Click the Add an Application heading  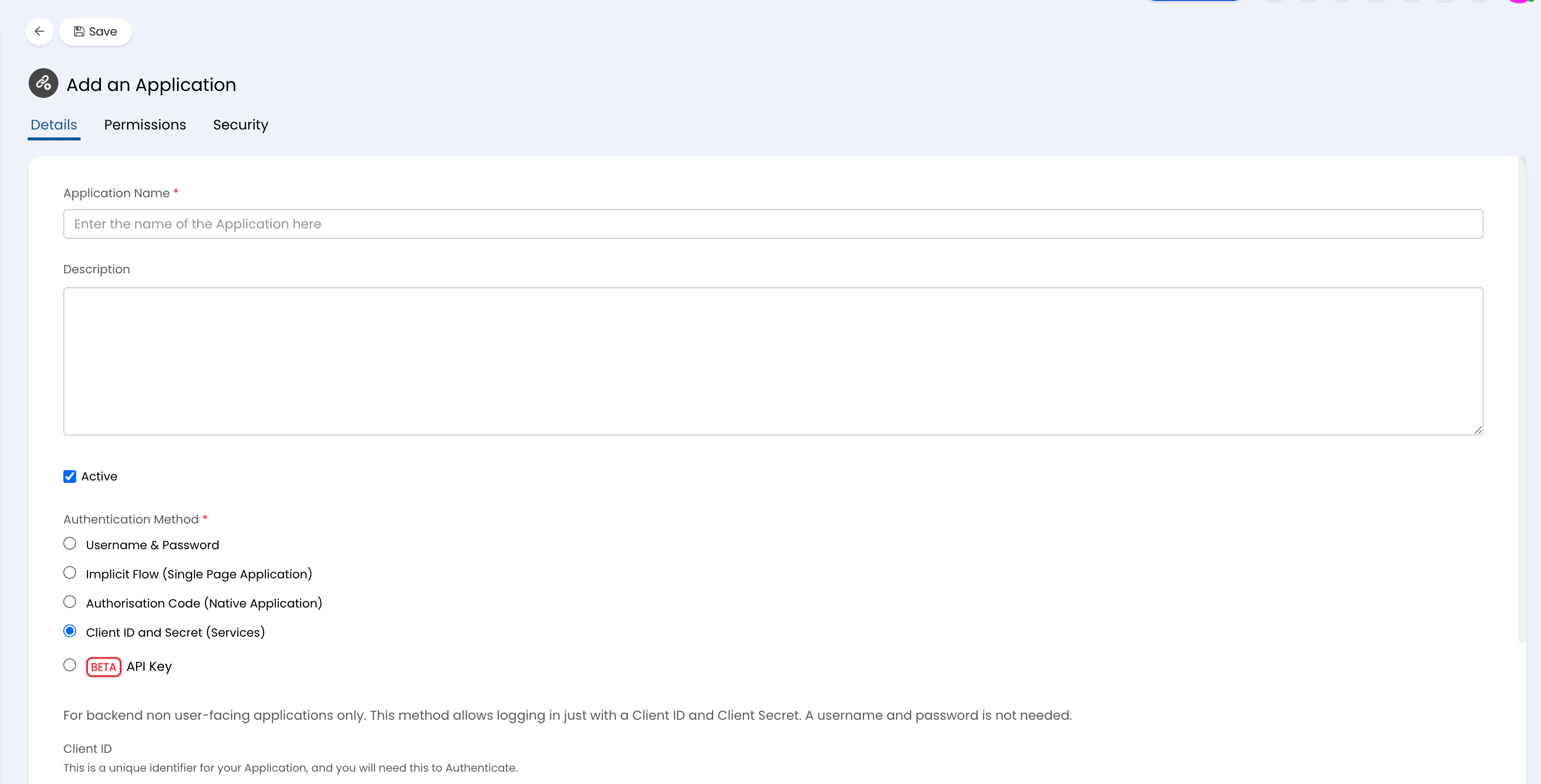pyautogui.click(x=151, y=85)
